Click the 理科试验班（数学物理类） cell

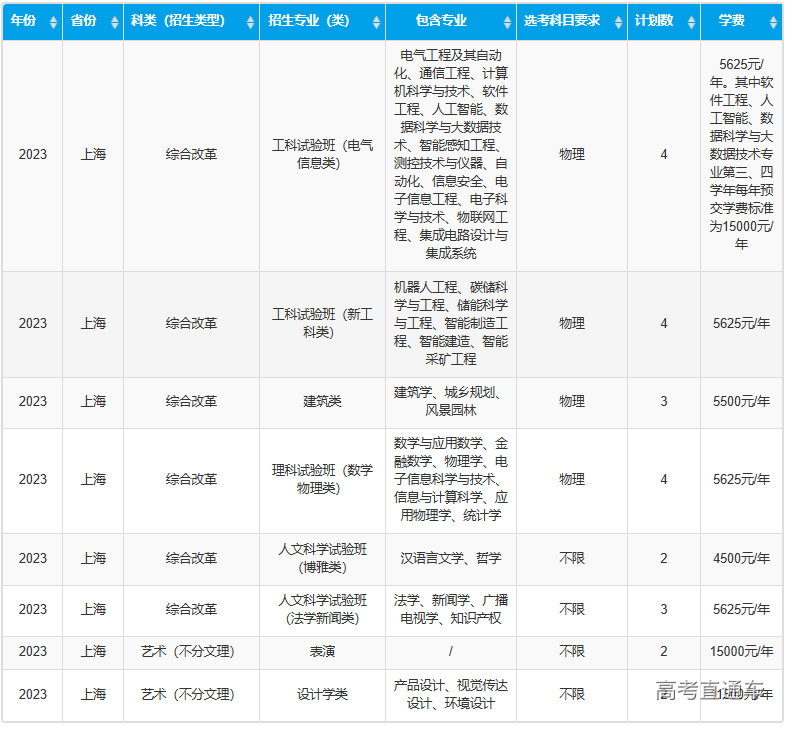coord(322,479)
